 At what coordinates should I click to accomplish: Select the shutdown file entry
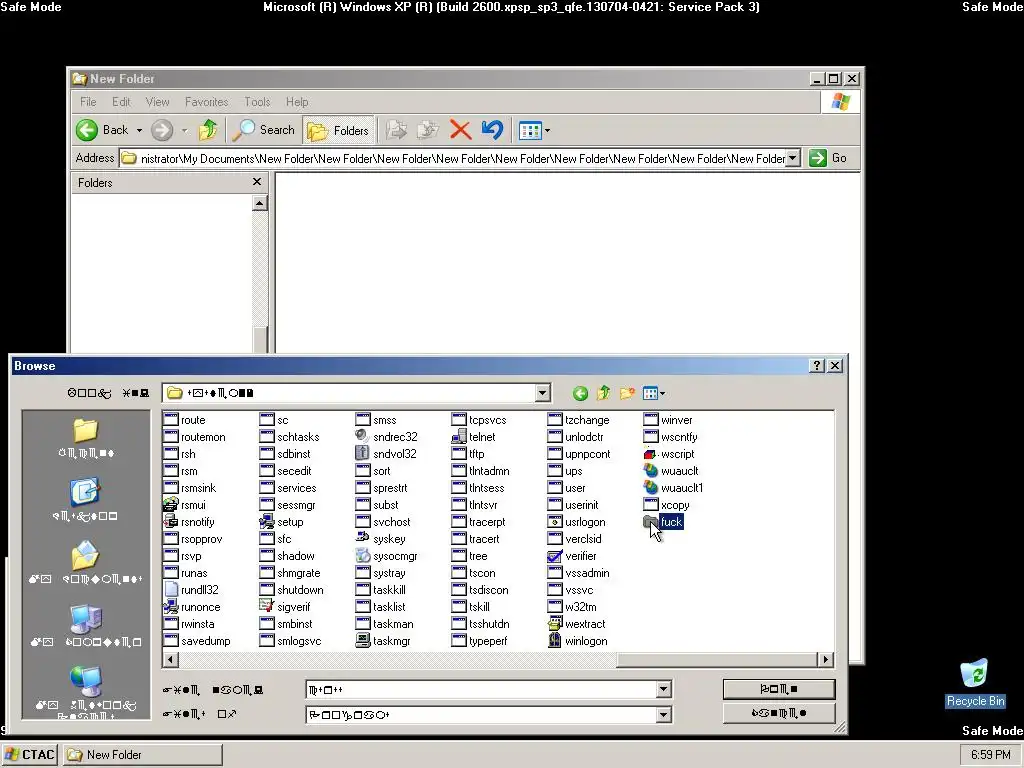[292, 590]
